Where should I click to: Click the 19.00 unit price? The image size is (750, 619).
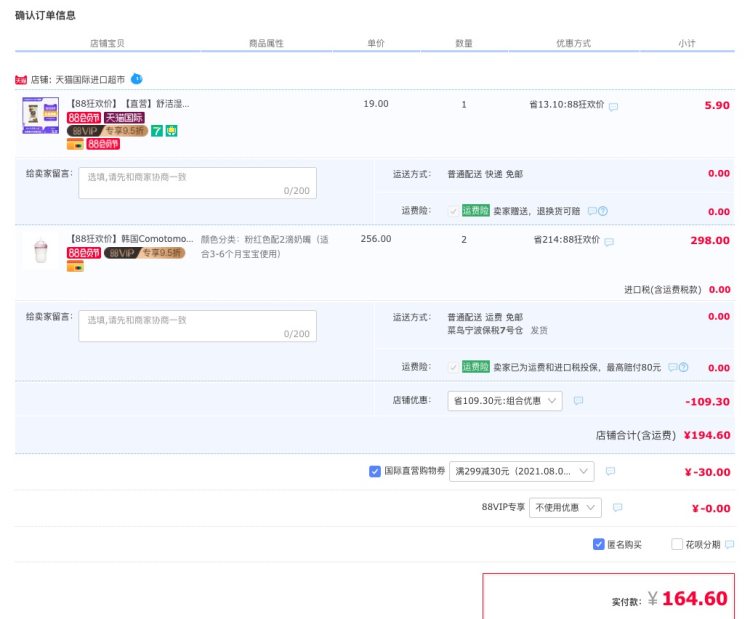coord(376,104)
